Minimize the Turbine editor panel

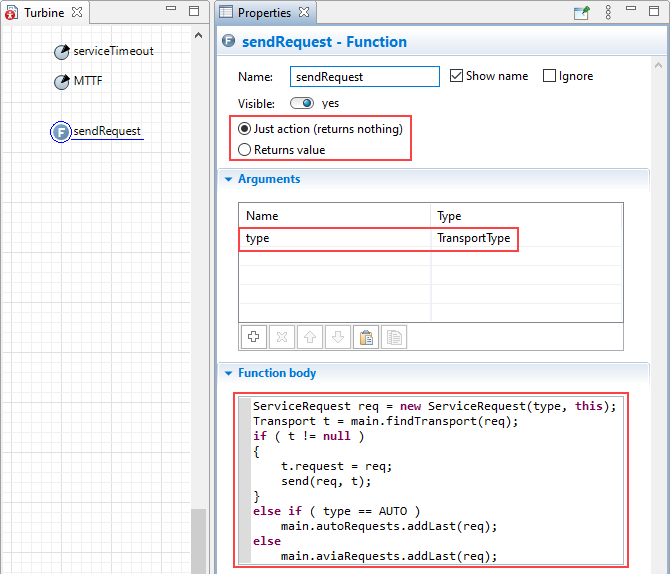[171, 8]
